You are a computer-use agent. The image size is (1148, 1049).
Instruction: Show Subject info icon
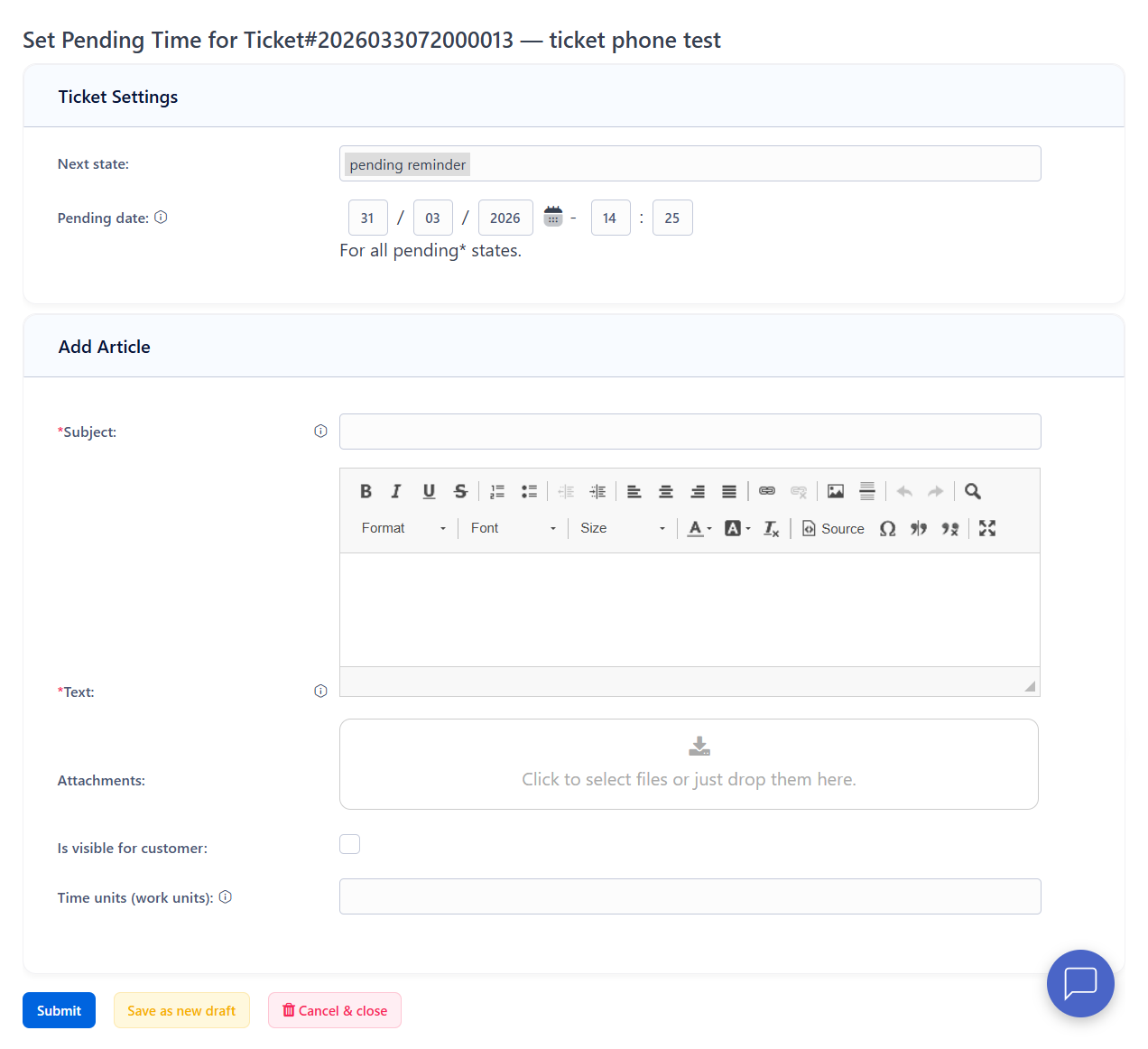(x=320, y=431)
